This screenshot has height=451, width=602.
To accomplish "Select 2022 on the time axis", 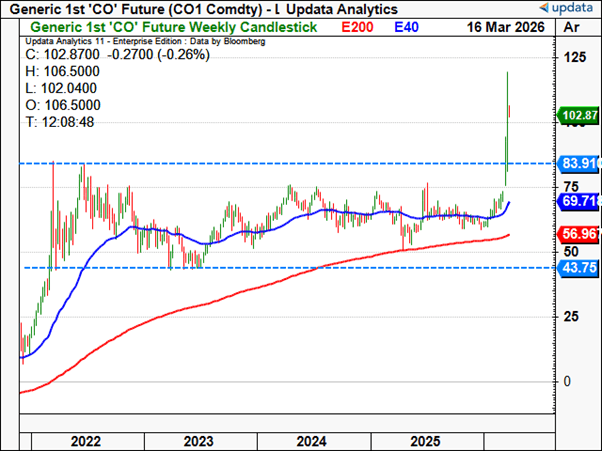I will click(84, 440).
